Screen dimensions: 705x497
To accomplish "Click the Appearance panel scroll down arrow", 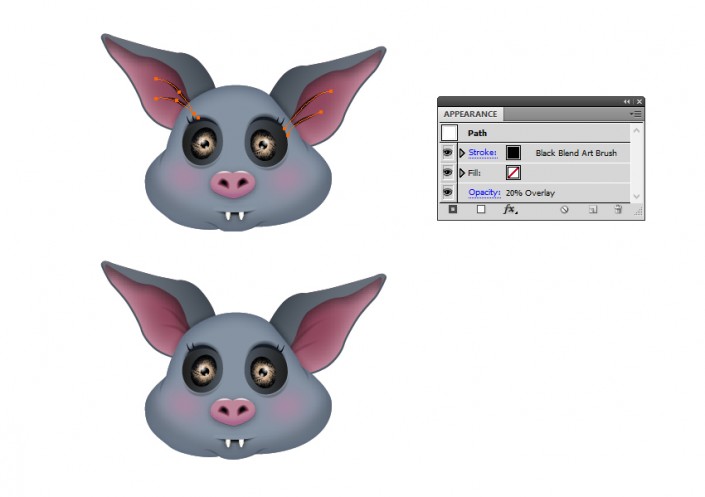I will [x=636, y=197].
